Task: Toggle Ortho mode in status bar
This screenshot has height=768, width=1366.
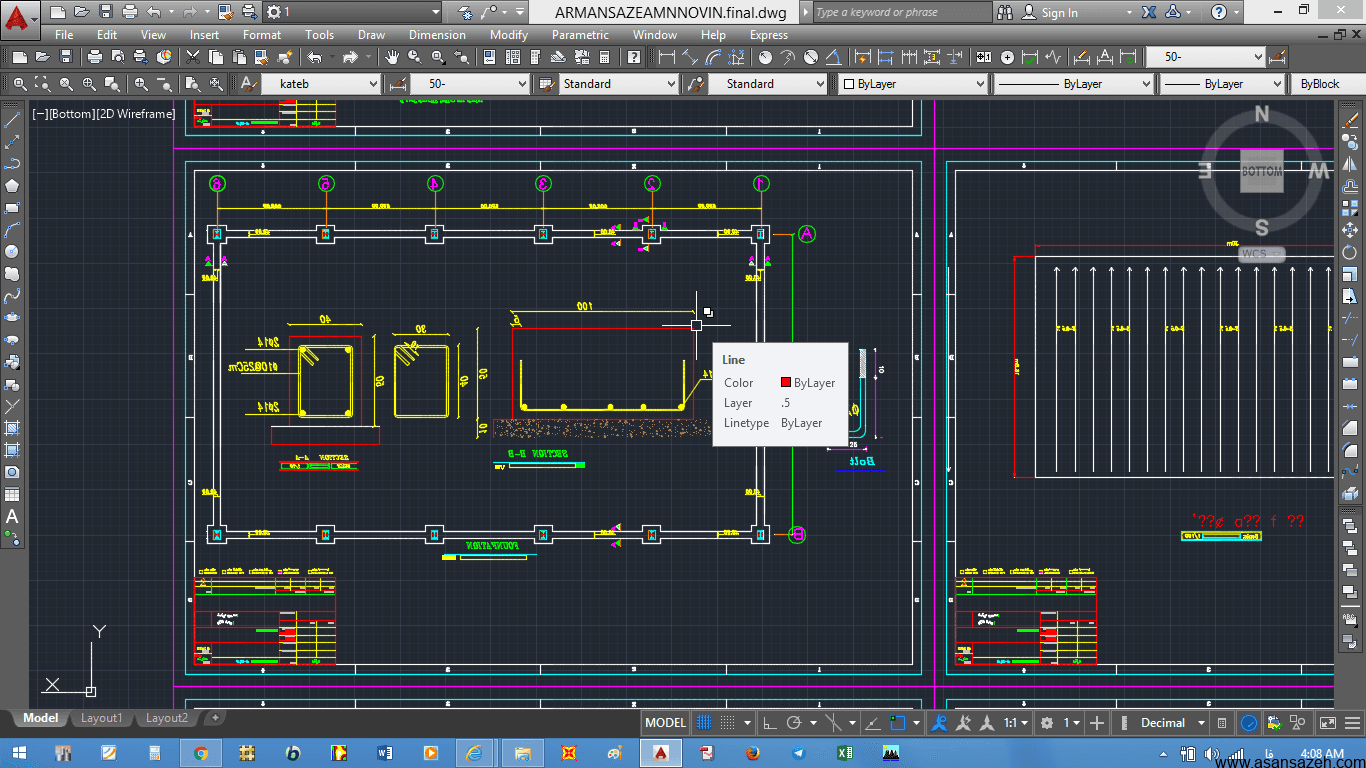Action: [769, 723]
